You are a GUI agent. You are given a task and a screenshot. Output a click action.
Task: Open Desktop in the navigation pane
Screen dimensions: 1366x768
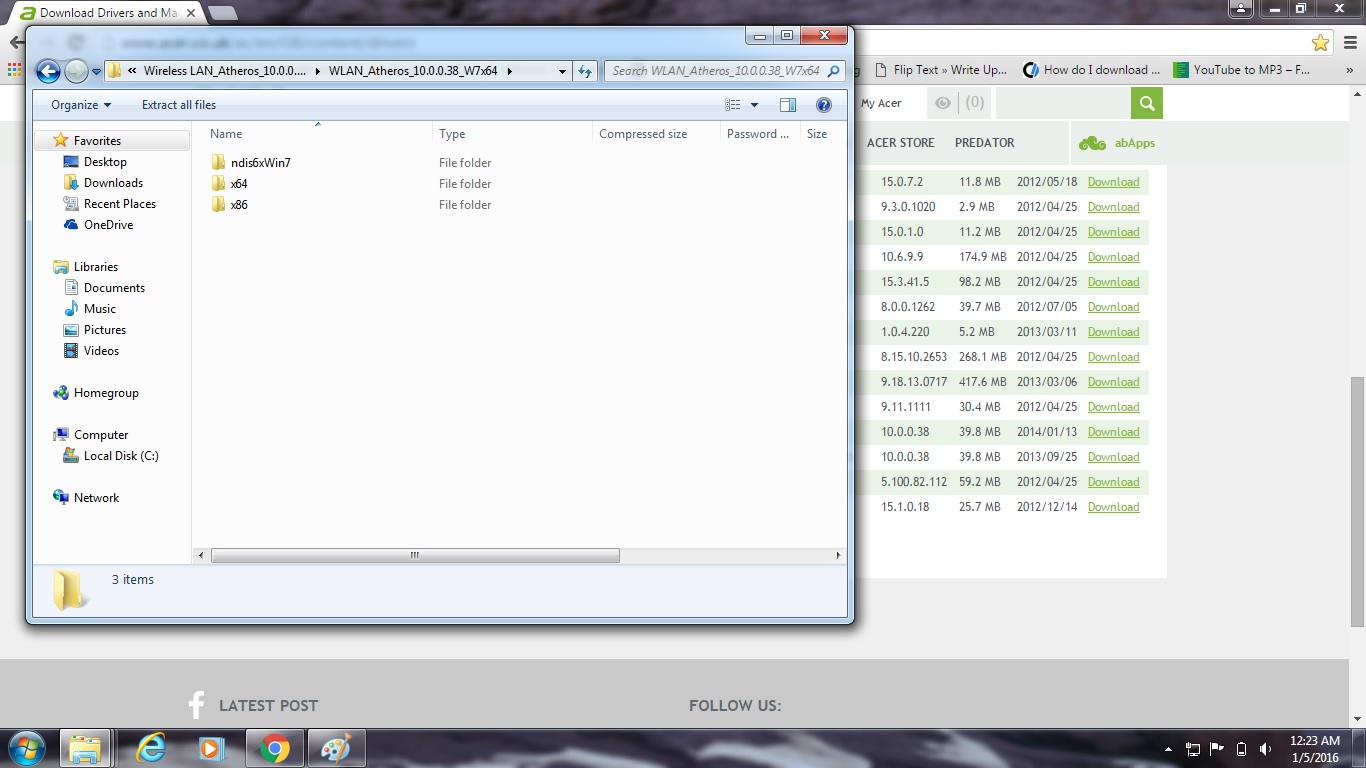105,162
